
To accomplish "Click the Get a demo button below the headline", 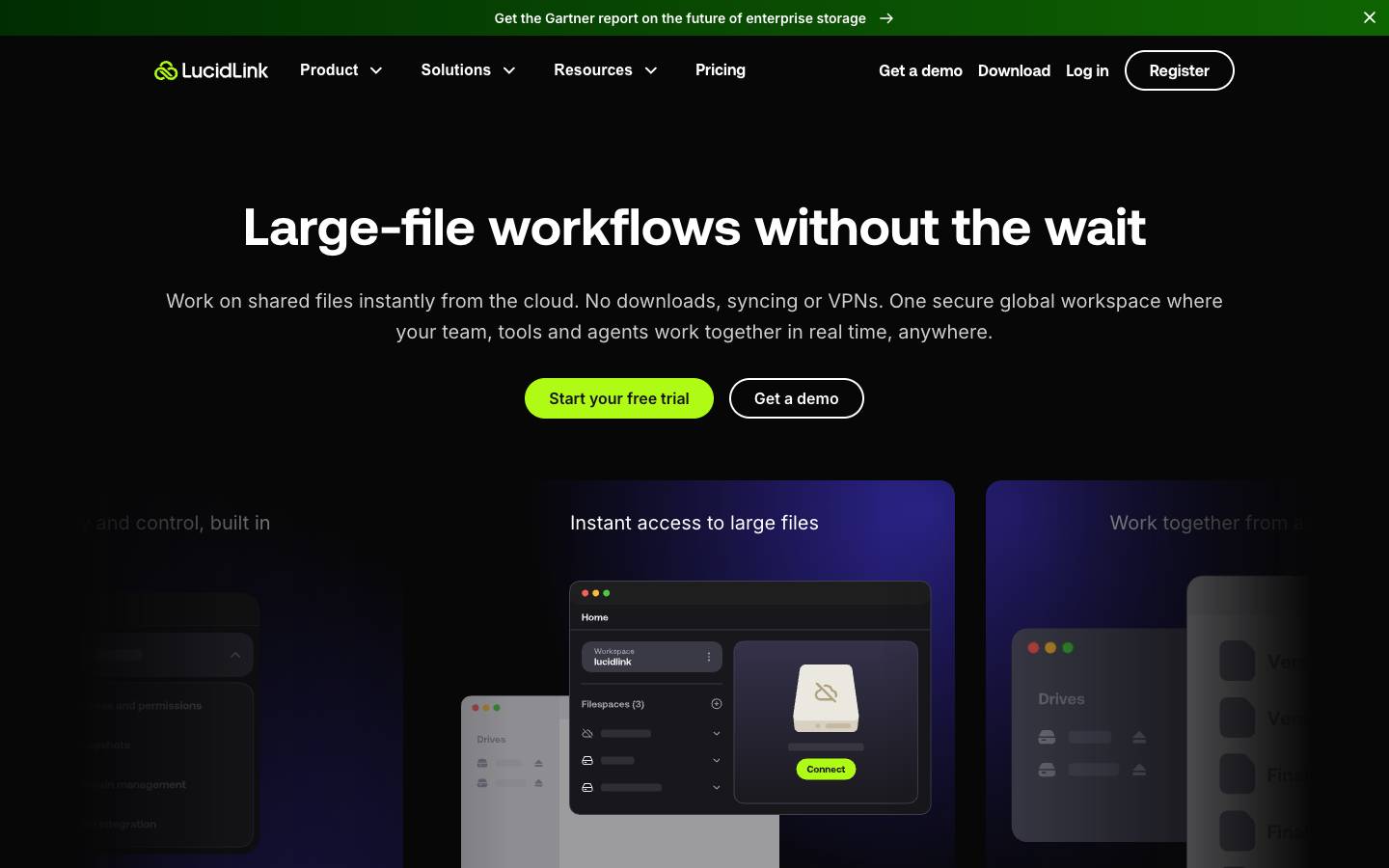I will (796, 398).
